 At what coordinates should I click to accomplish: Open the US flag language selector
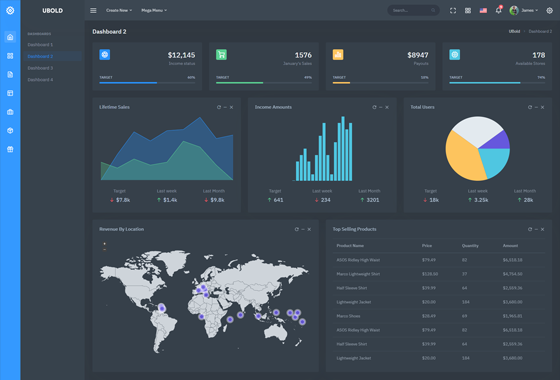point(483,10)
